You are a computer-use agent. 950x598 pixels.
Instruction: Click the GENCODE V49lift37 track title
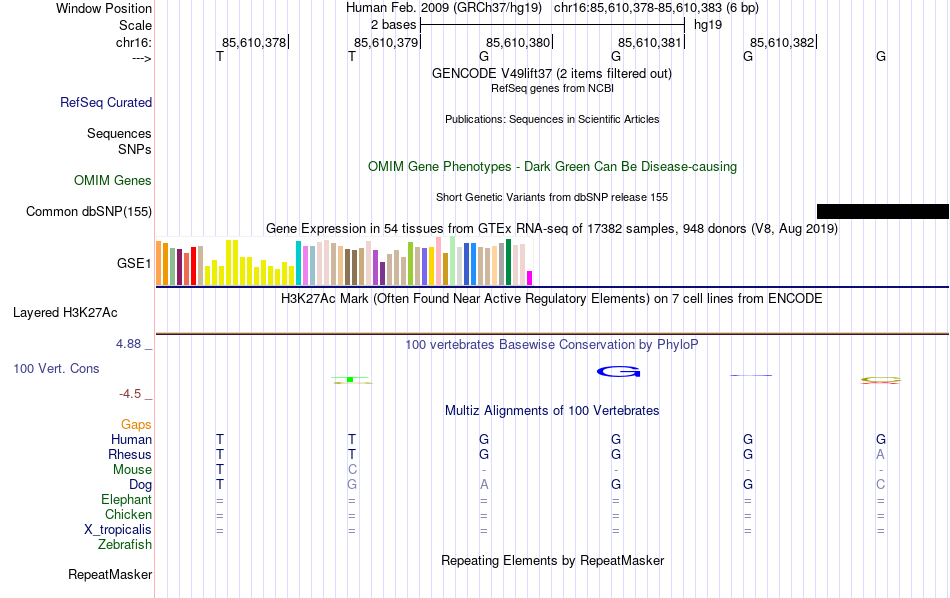pyautogui.click(x=551, y=73)
